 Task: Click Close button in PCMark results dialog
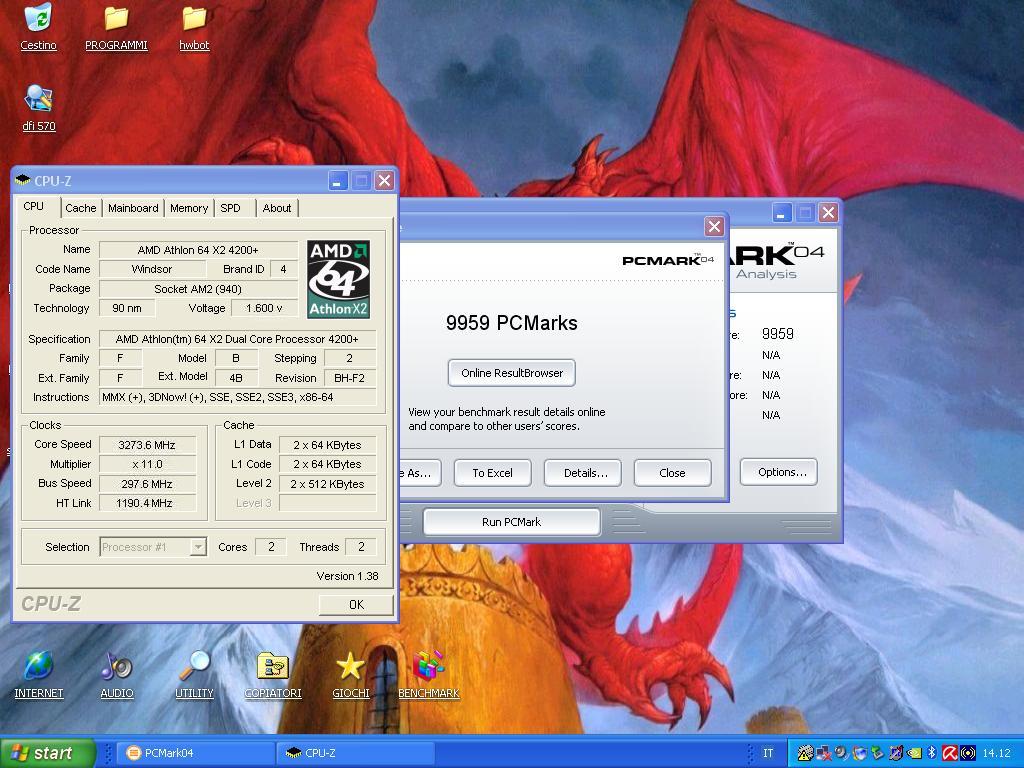point(672,473)
